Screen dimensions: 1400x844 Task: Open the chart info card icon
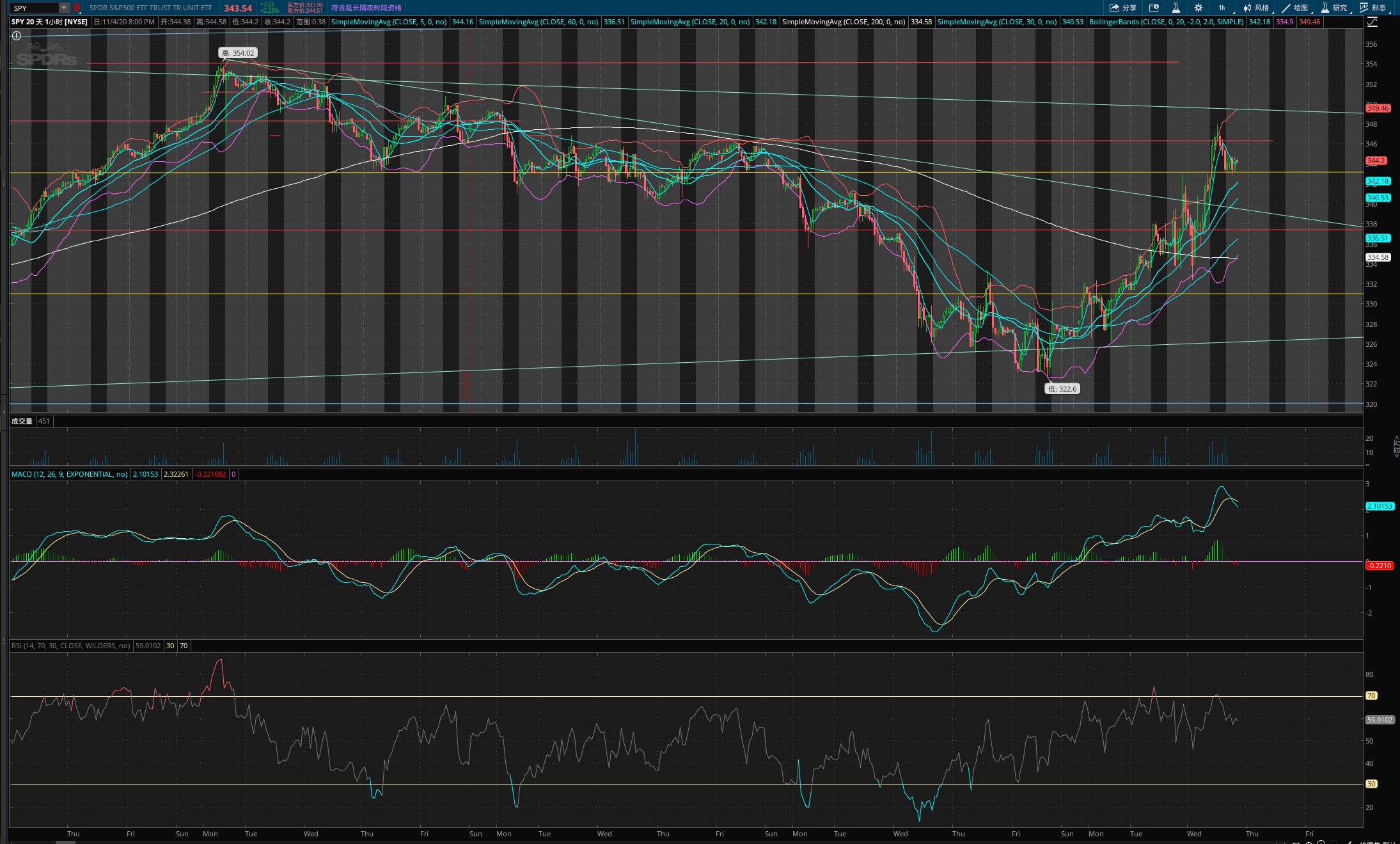[1154, 8]
